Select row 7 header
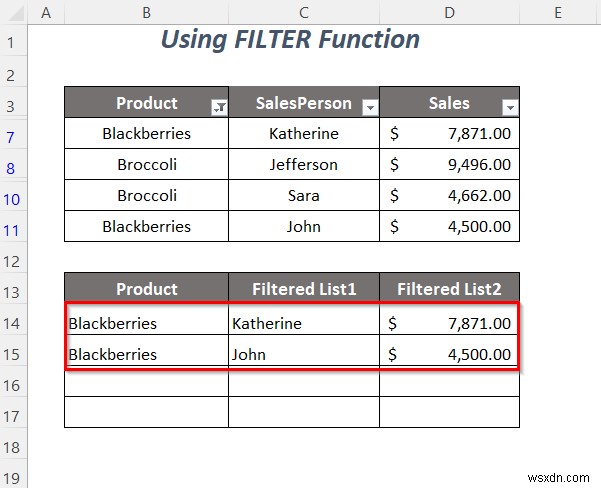Image resolution: width=601 pixels, height=488 pixels. [x=12, y=133]
